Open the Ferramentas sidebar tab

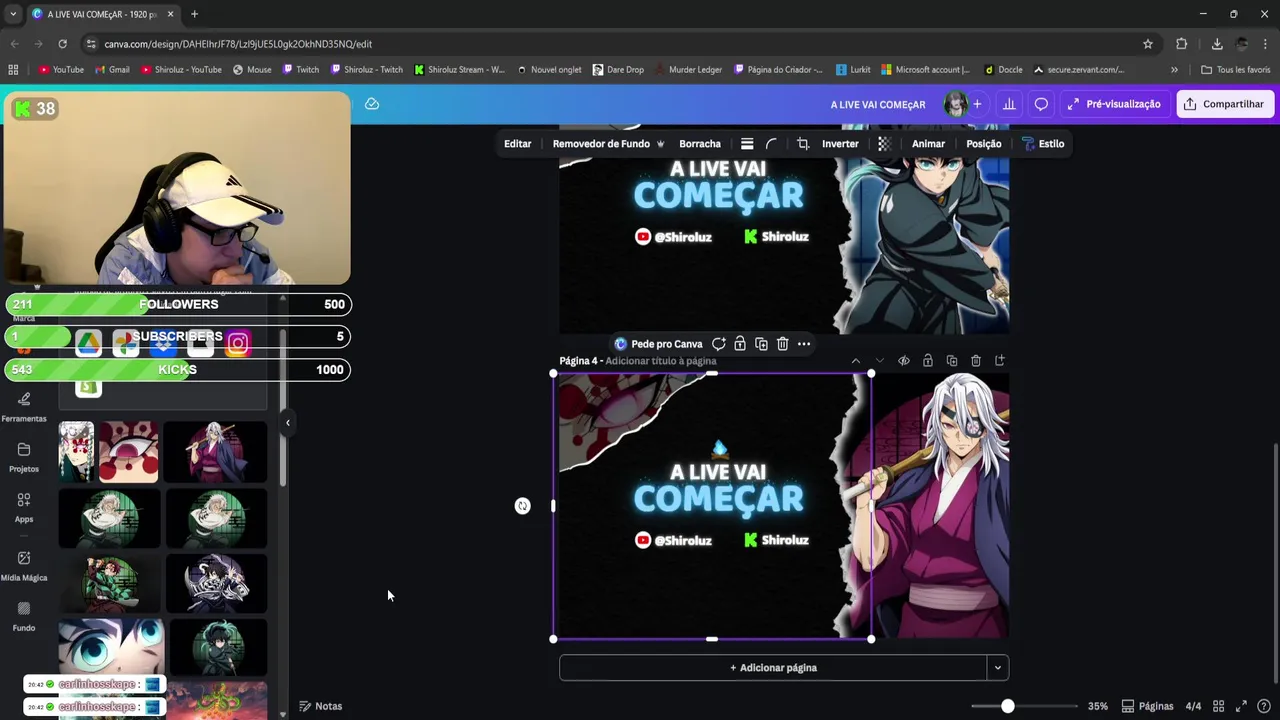click(x=24, y=407)
